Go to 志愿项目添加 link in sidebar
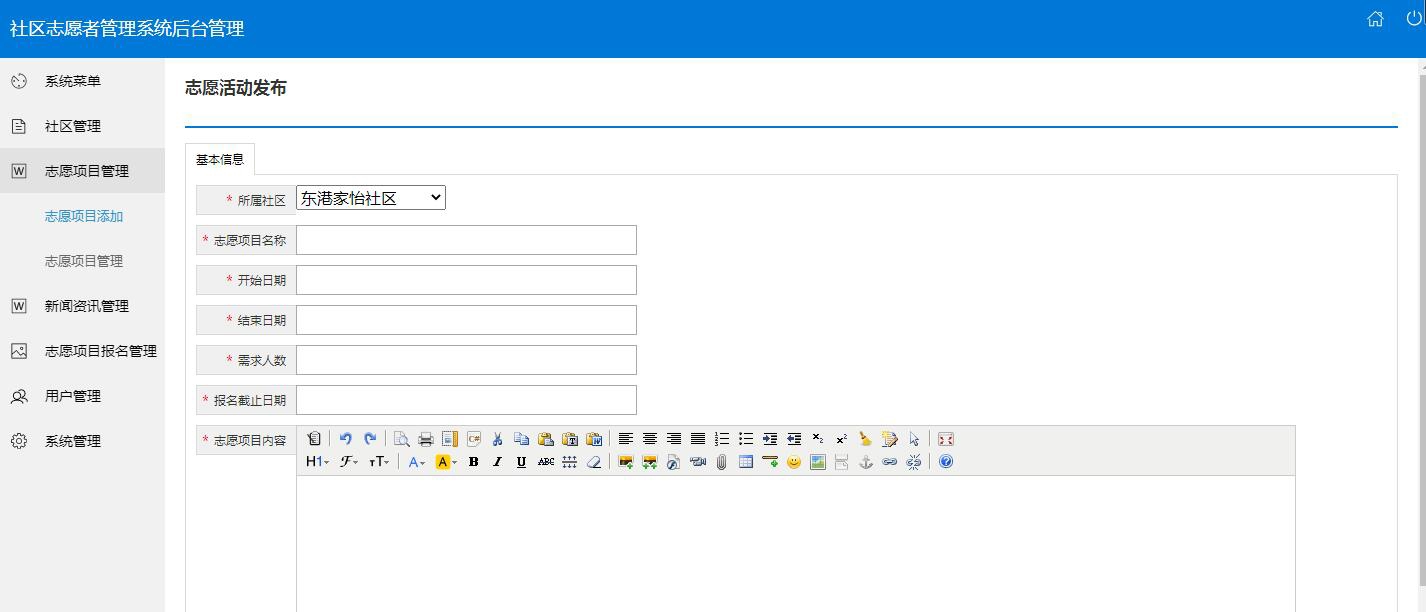This screenshot has width=1426, height=612. click(84, 216)
